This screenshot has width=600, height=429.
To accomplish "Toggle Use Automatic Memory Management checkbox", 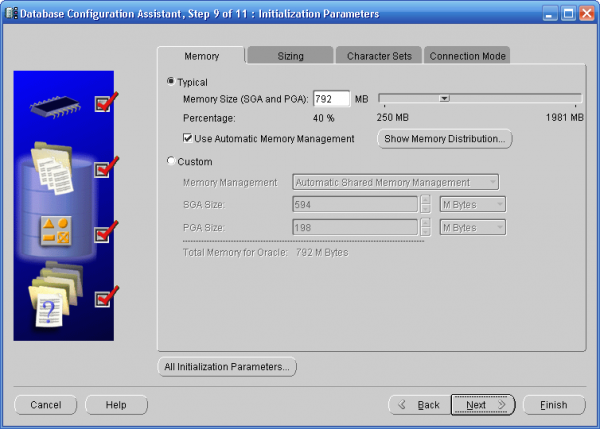I will point(188,138).
